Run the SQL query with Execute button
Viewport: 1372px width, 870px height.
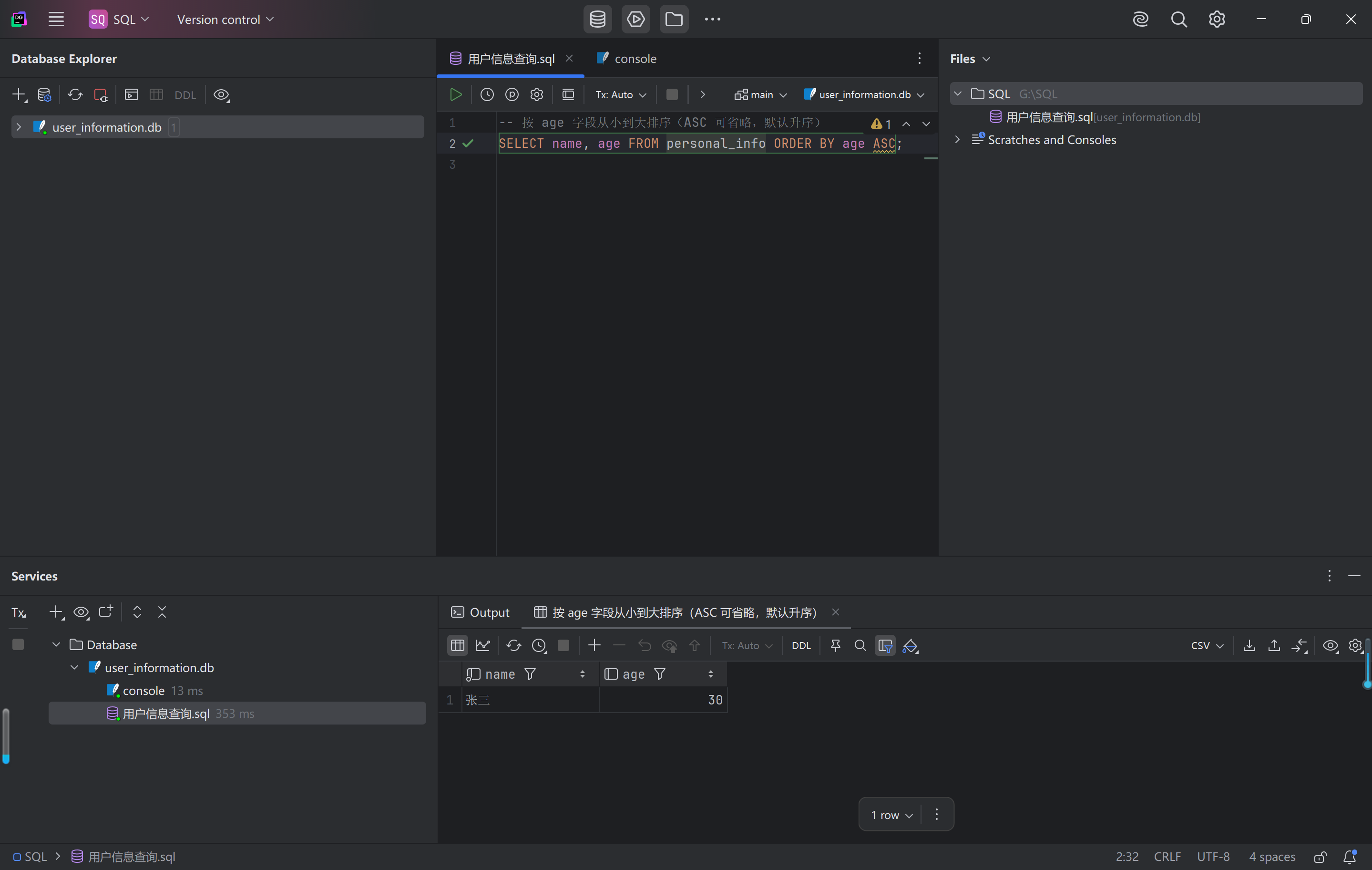(456, 94)
